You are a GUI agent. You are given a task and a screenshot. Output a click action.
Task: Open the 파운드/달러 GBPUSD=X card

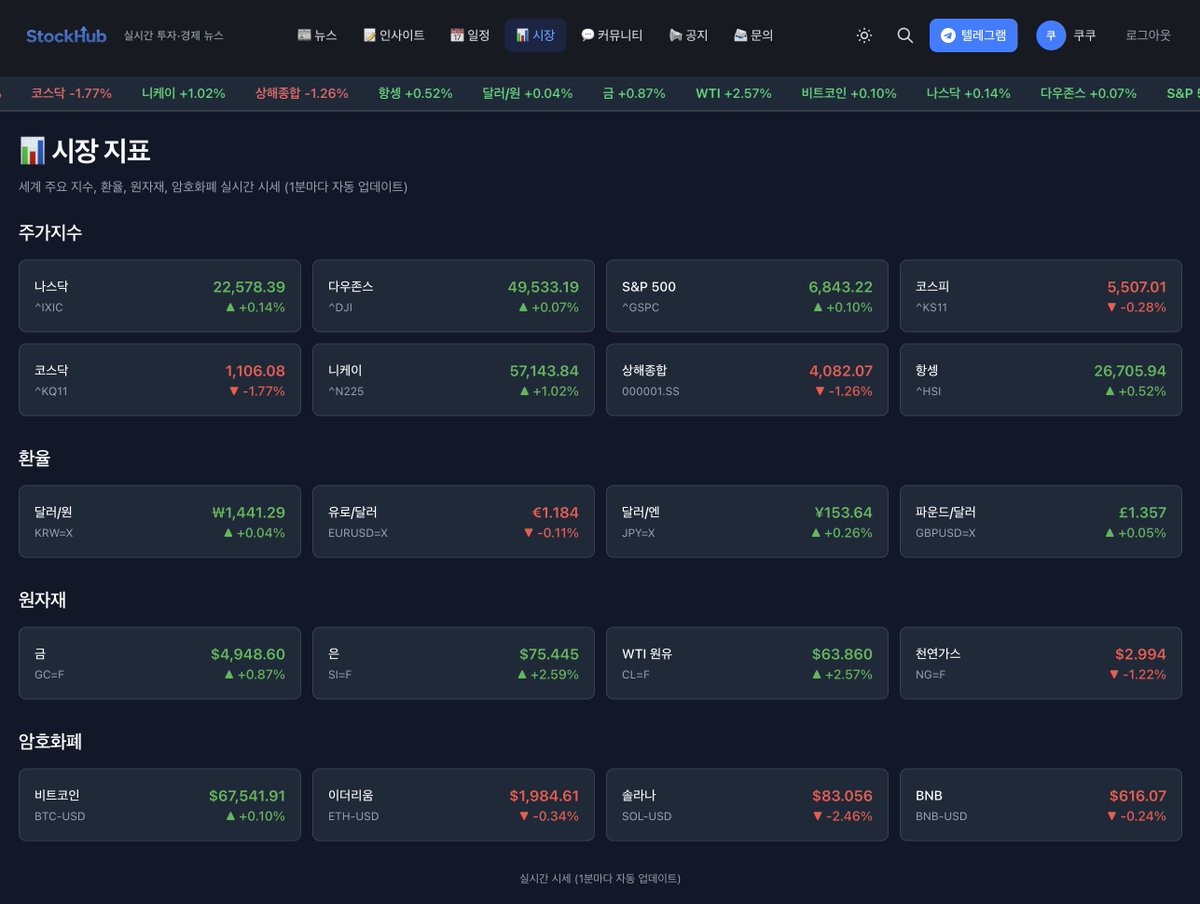coord(1041,522)
